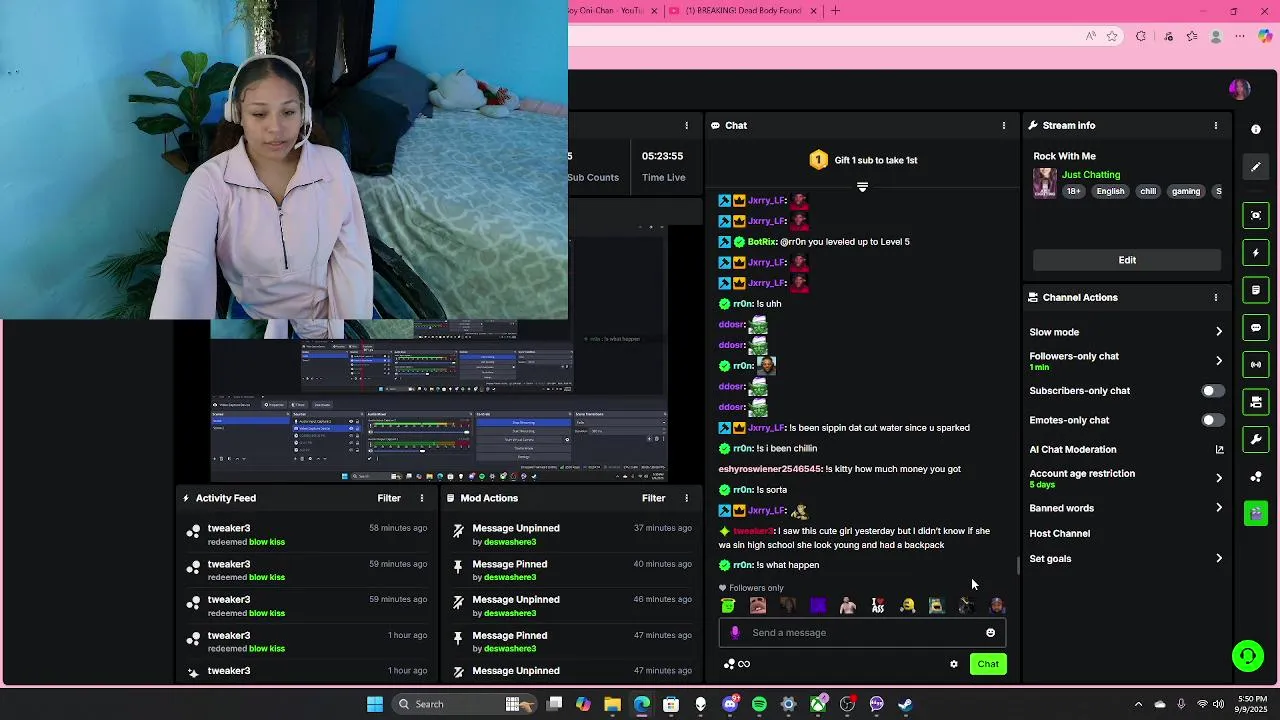
Task: Select the green halo emote
Action: click(728, 605)
